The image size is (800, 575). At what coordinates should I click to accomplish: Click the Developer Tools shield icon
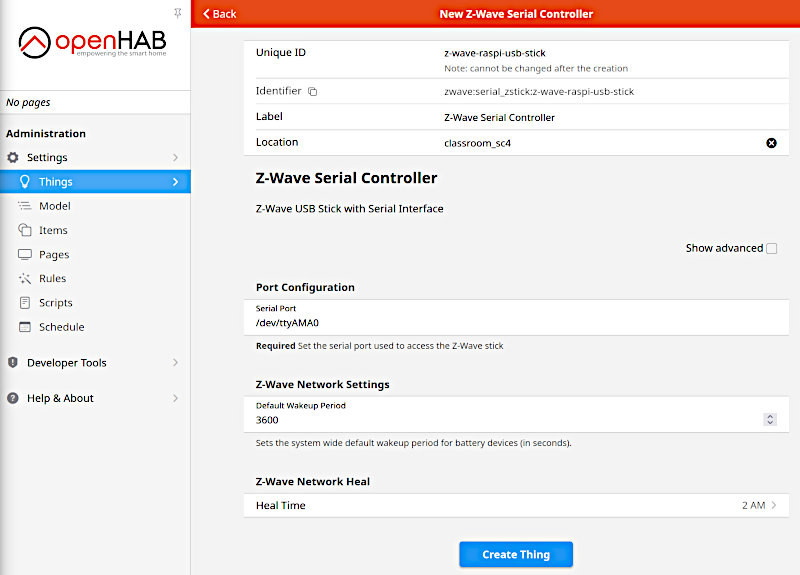(x=13, y=363)
